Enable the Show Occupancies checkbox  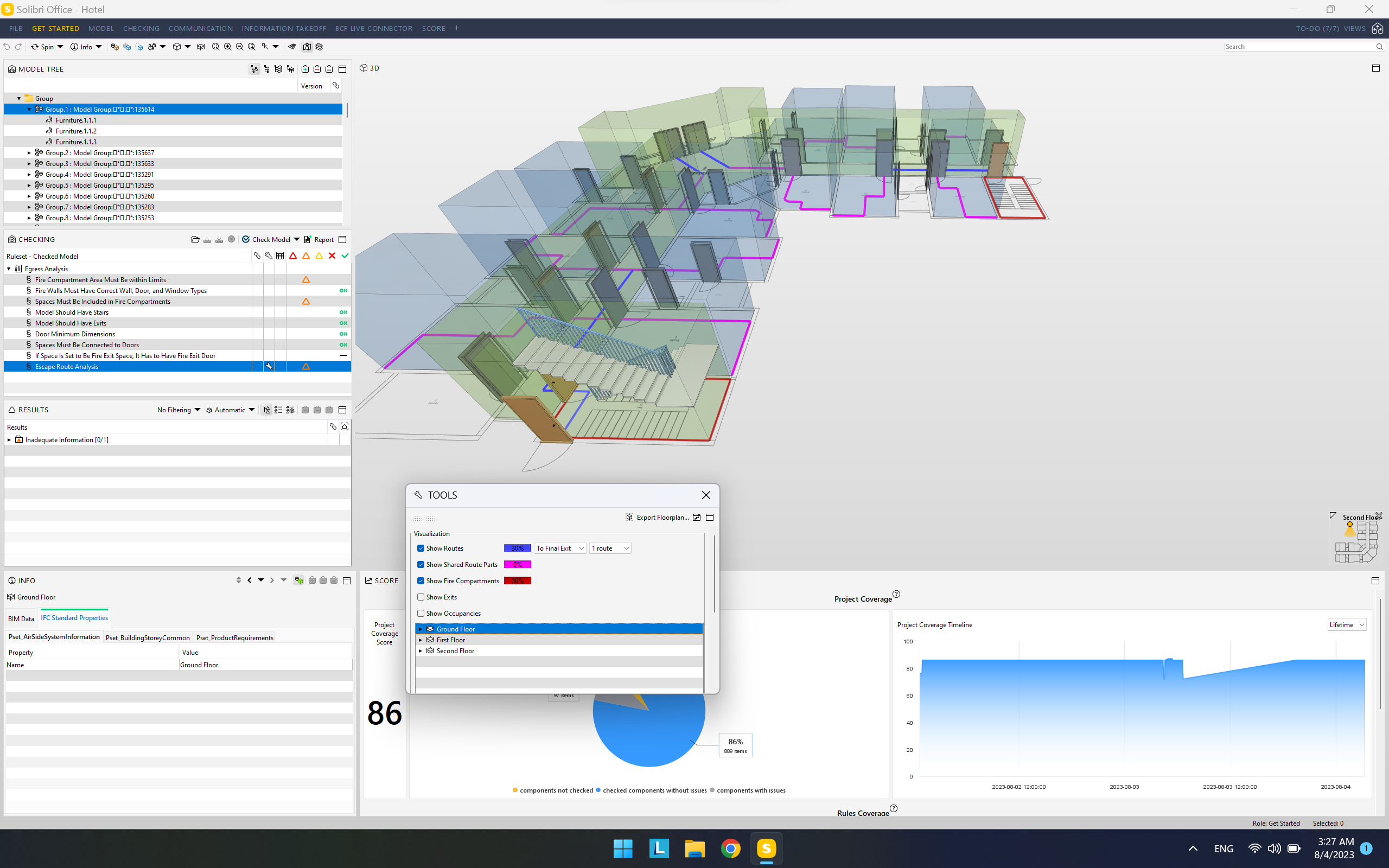tap(420, 613)
